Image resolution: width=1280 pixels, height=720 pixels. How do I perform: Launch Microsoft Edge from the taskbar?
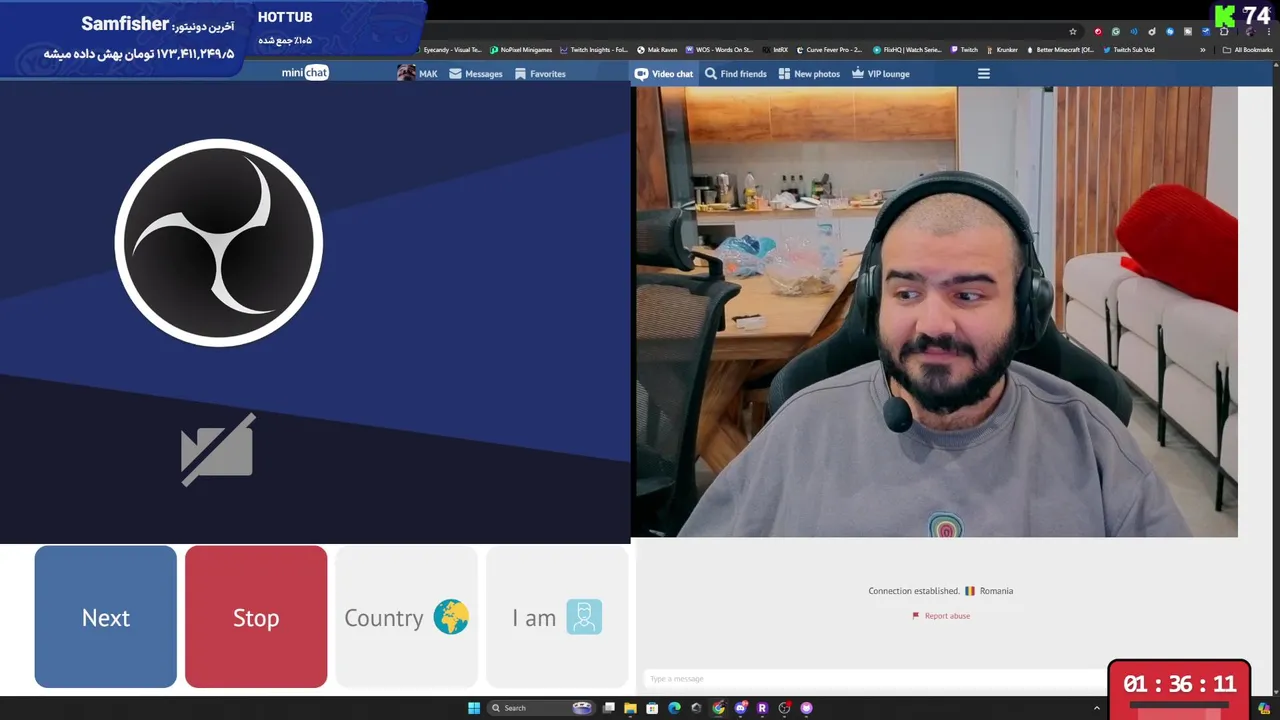tap(674, 708)
